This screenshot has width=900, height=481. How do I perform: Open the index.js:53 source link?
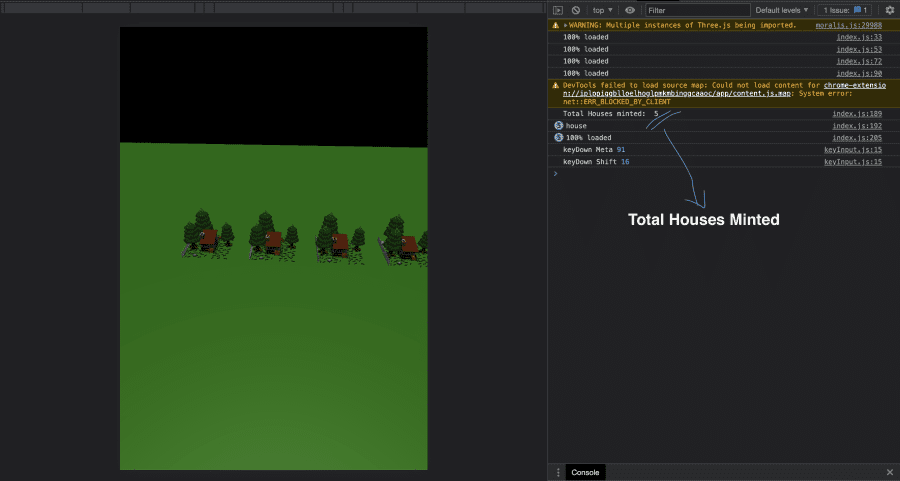click(859, 49)
